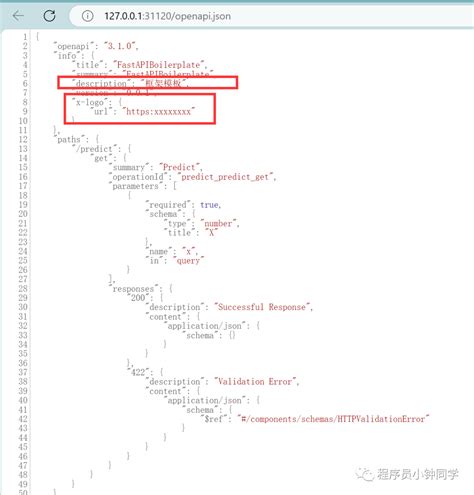Click the "required" value true
Screen dimensions: 474x495
coord(209,205)
